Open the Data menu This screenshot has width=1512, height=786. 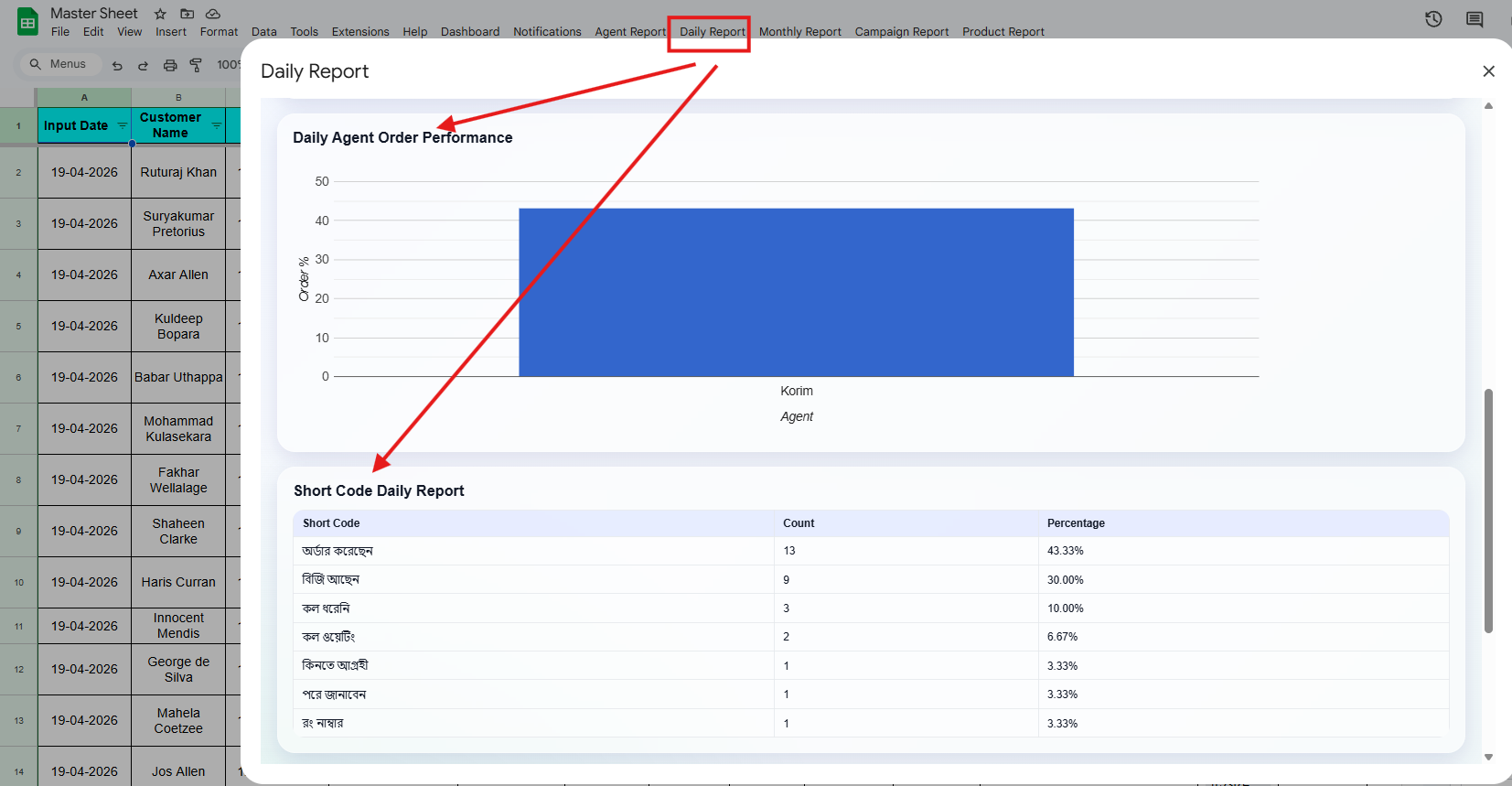coord(264,32)
